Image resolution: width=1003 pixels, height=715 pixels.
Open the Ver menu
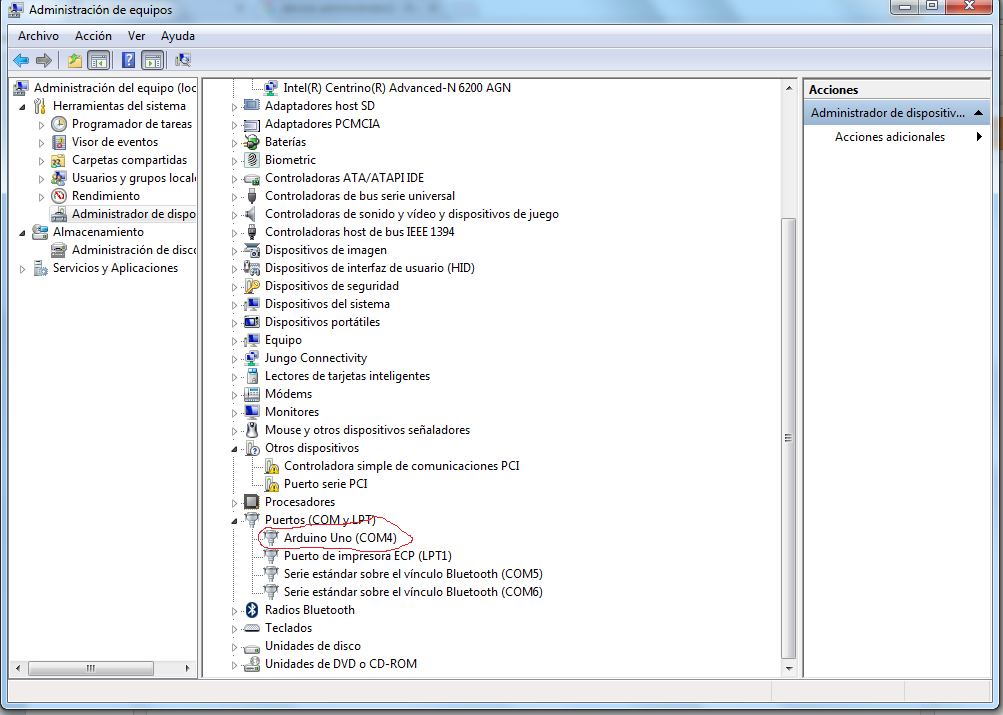point(136,36)
